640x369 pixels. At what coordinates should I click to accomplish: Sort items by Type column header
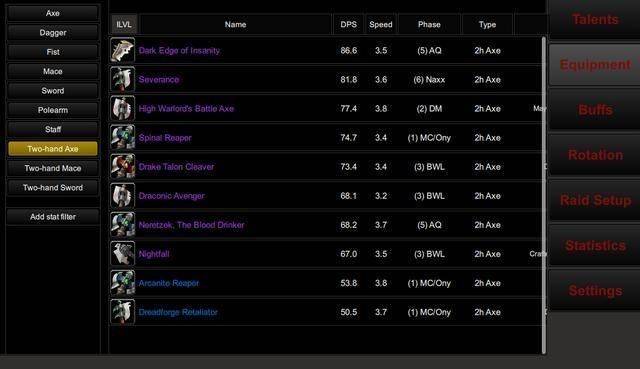pyautogui.click(x=487, y=24)
